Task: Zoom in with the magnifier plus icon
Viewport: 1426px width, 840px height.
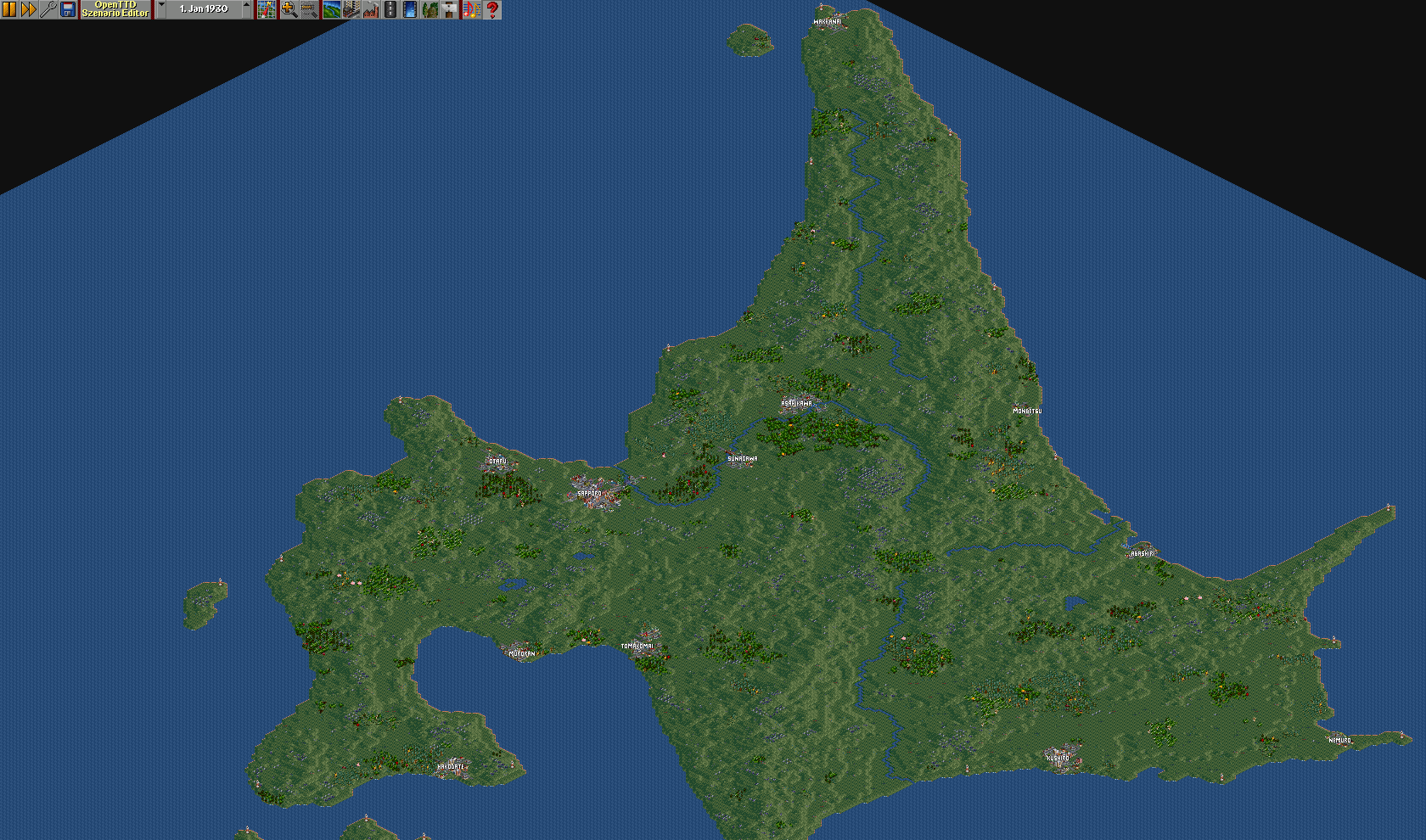Action: point(289,9)
